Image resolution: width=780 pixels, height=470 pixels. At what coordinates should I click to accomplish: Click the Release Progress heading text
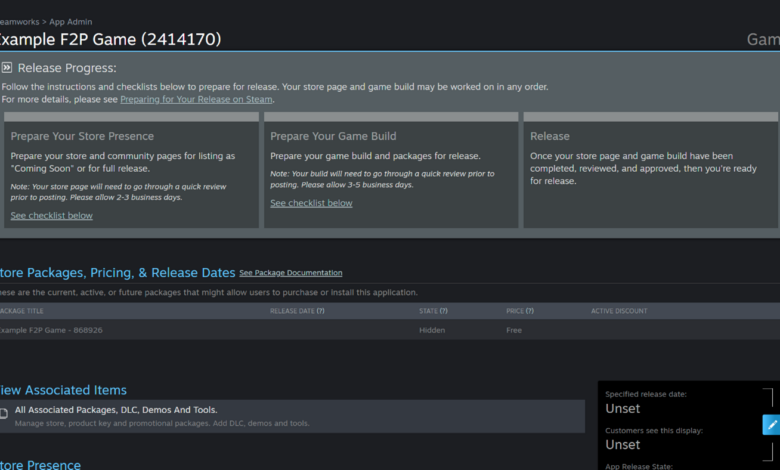coord(67,68)
